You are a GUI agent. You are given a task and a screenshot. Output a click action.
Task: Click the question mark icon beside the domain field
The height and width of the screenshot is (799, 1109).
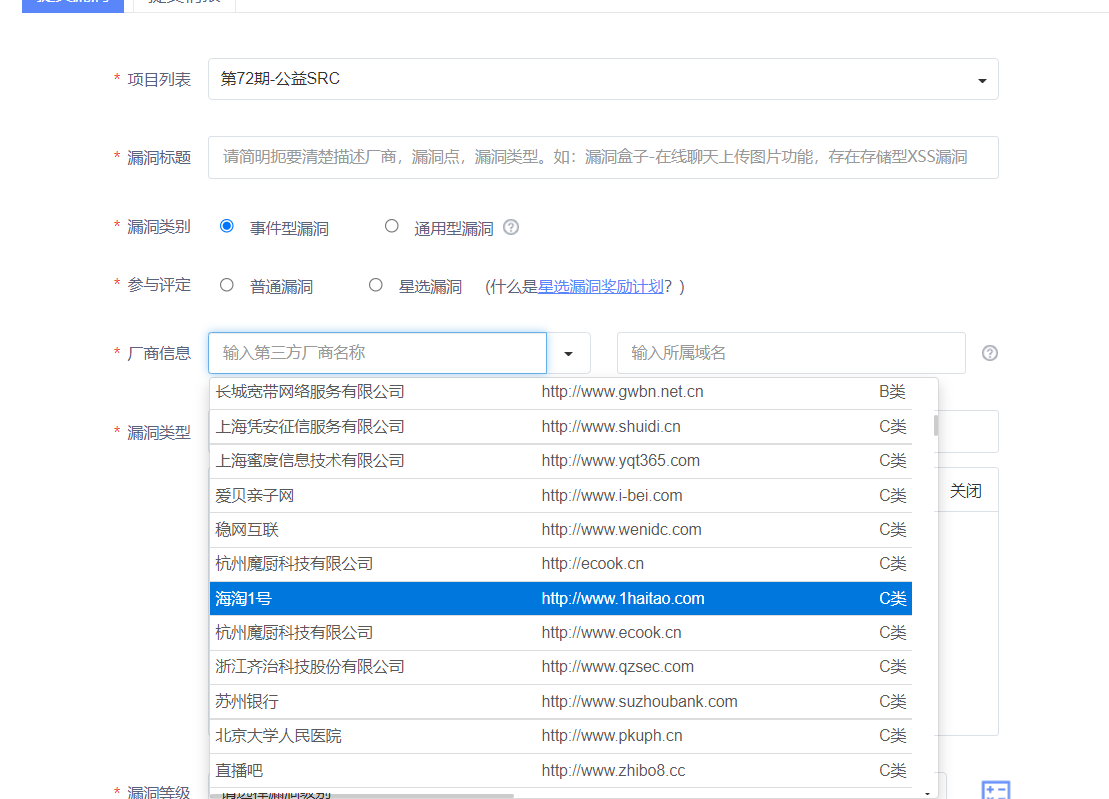pyautogui.click(x=989, y=353)
